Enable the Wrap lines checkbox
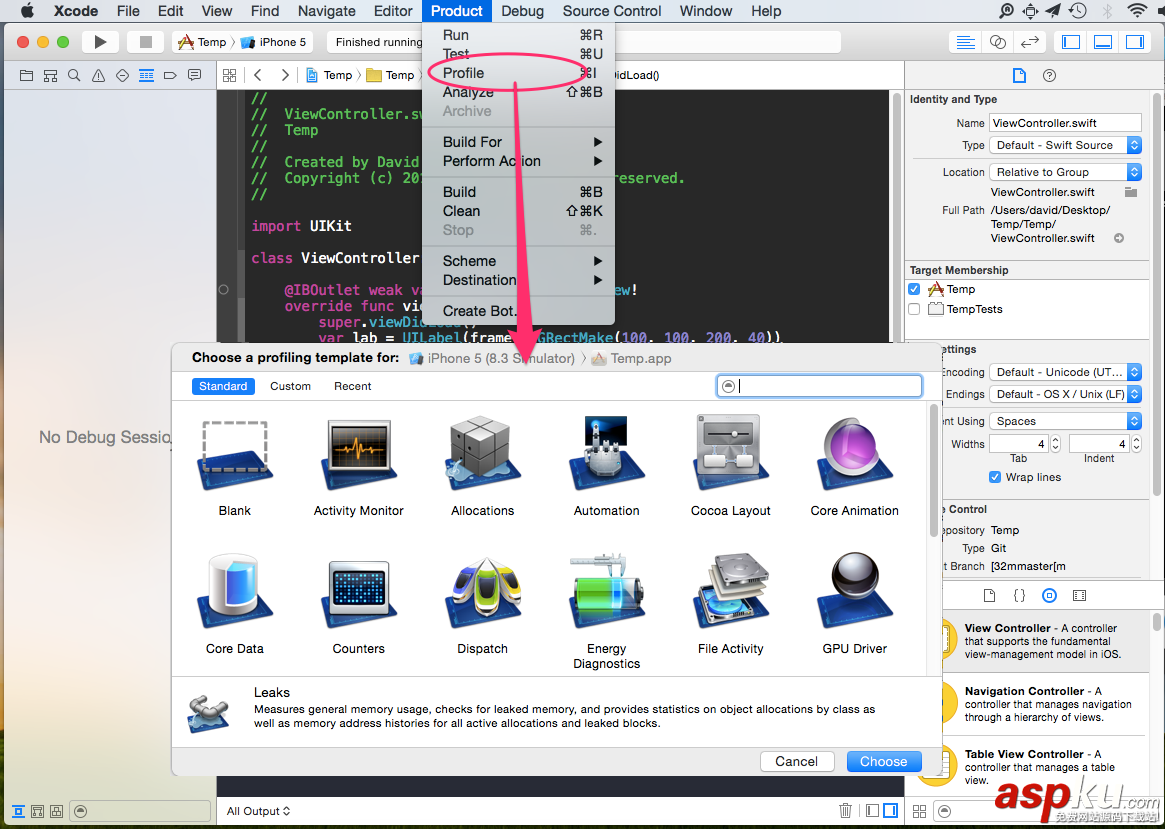 coord(995,477)
